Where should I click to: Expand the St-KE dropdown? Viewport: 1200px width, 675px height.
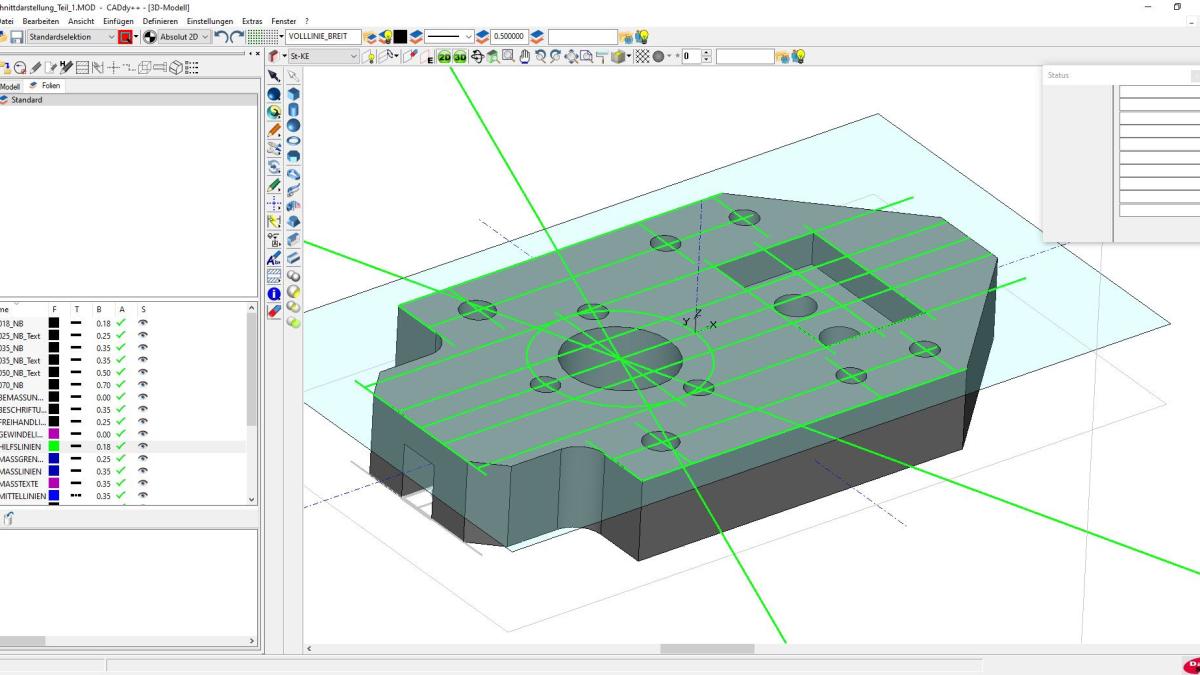point(354,57)
